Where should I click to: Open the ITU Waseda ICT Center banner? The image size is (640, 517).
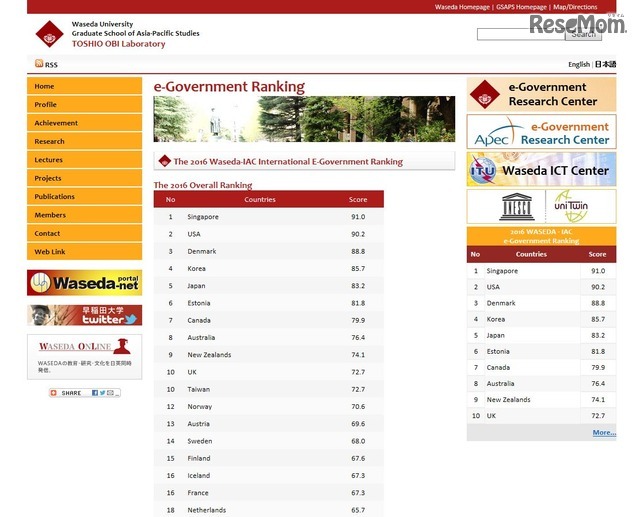click(541, 169)
